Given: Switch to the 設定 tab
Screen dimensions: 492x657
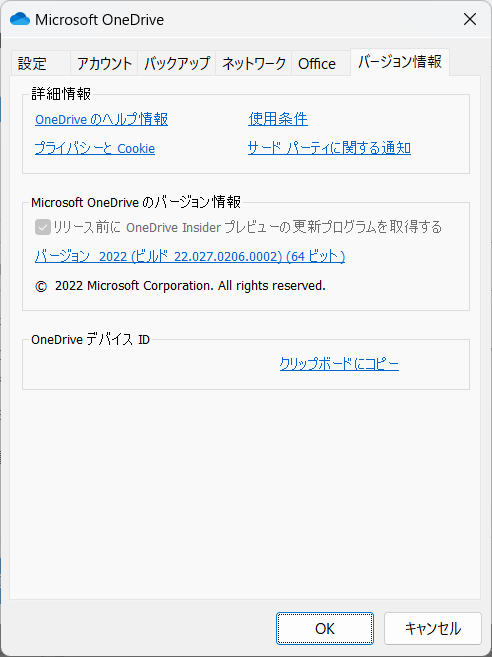Looking at the screenshot, I should click(x=40, y=64).
